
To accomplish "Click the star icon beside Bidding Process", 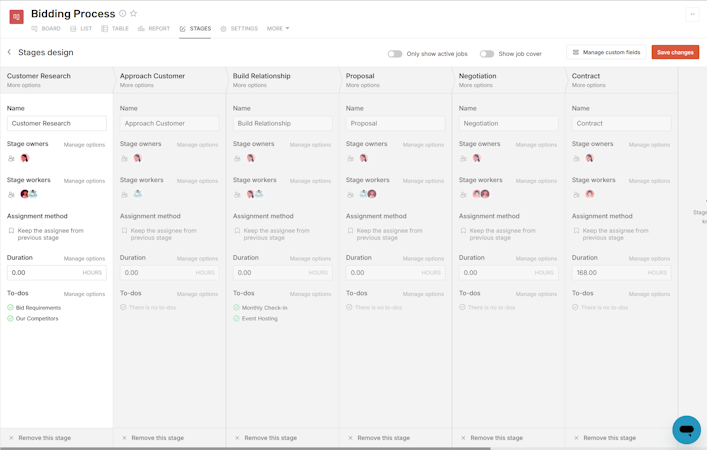I will 134,14.
